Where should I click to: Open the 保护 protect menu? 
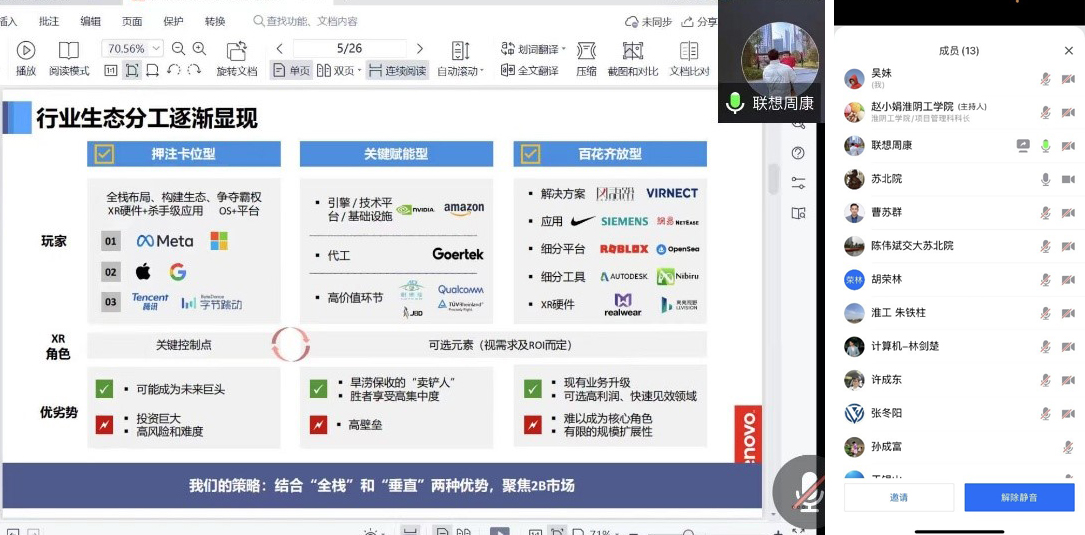click(x=174, y=21)
